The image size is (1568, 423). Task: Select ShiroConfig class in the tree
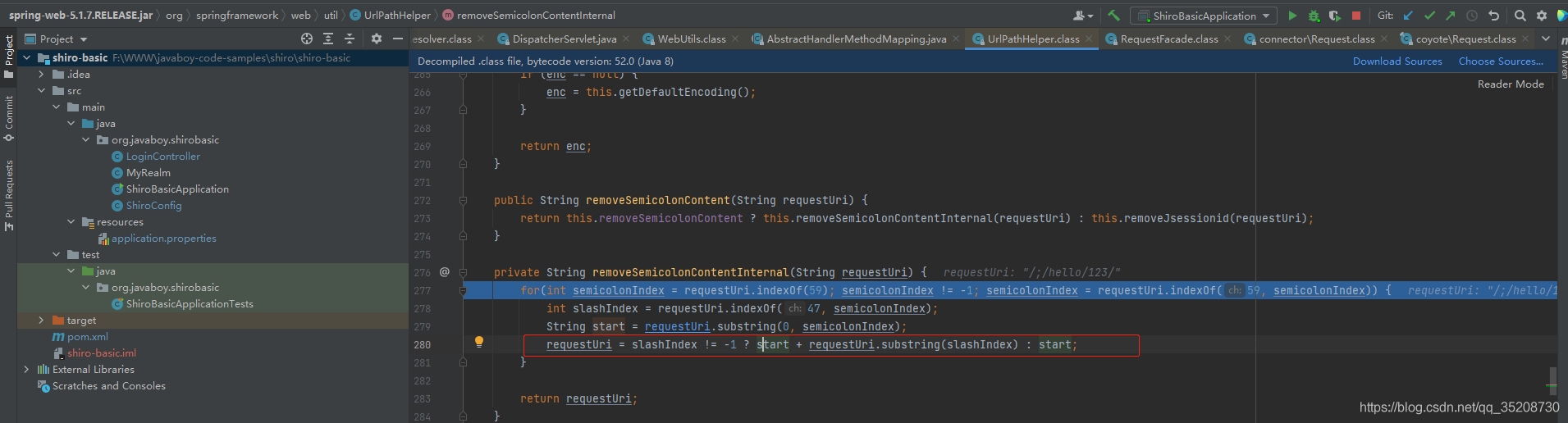pyautogui.click(x=153, y=206)
